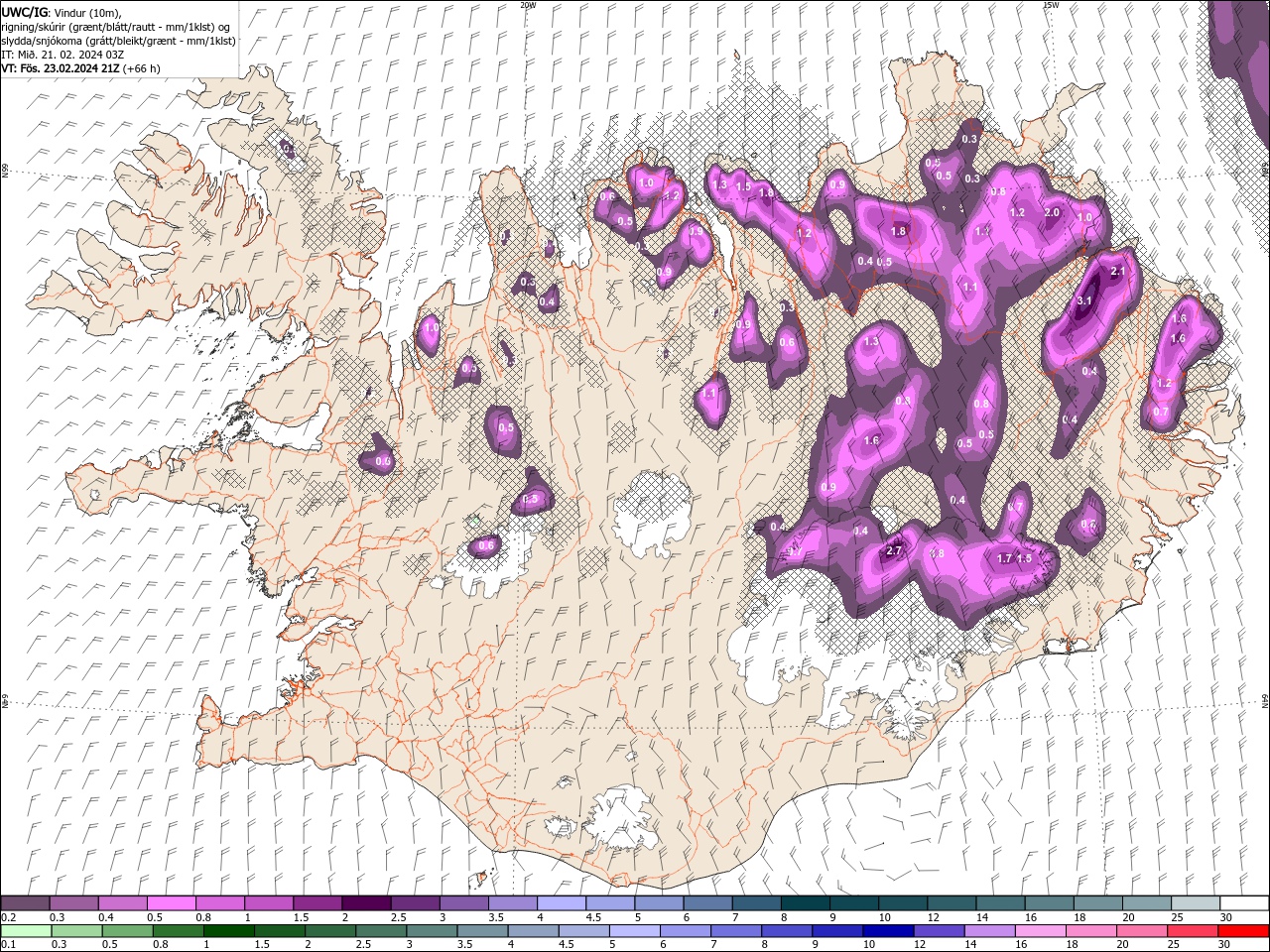Image resolution: width=1270 pixels, height=952 pixels.
Task: Select the bright red rain swatch after 30
Action: (x=1242, y=930)
